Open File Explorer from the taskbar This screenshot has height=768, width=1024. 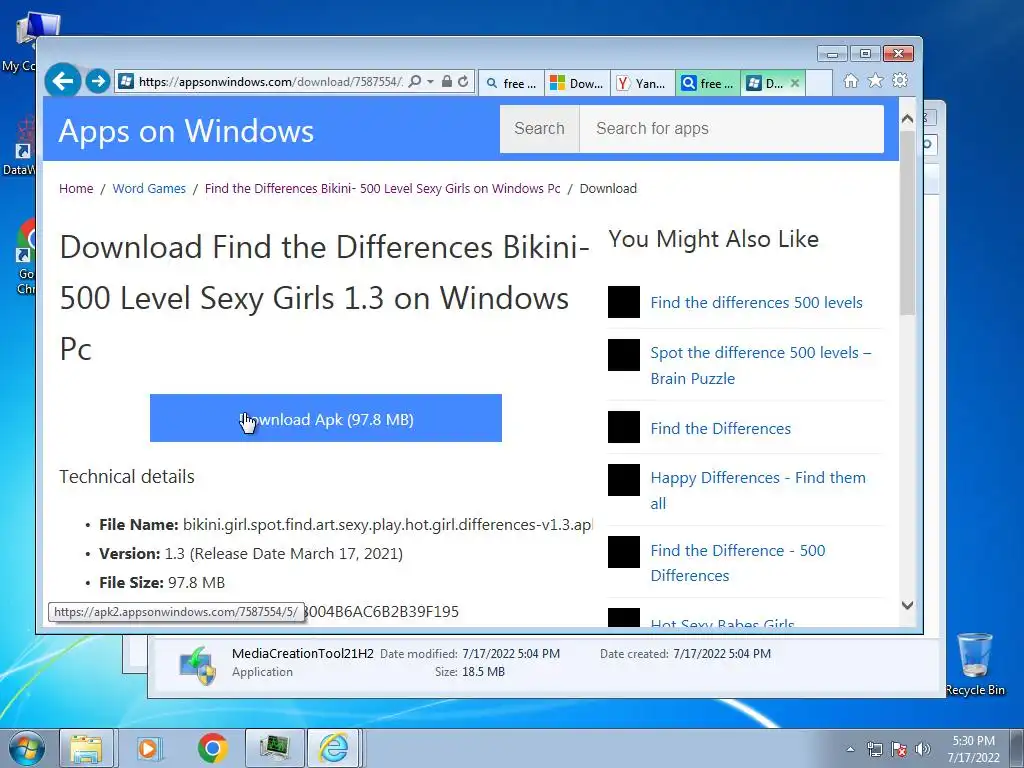86,748
